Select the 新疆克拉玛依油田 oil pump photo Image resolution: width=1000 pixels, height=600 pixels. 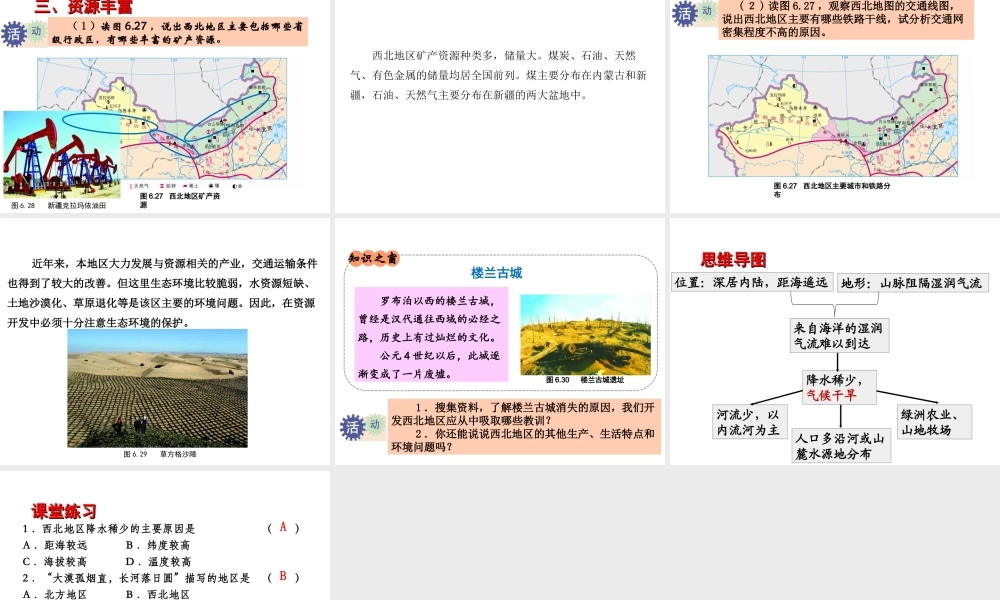click(x=62, y=154)
